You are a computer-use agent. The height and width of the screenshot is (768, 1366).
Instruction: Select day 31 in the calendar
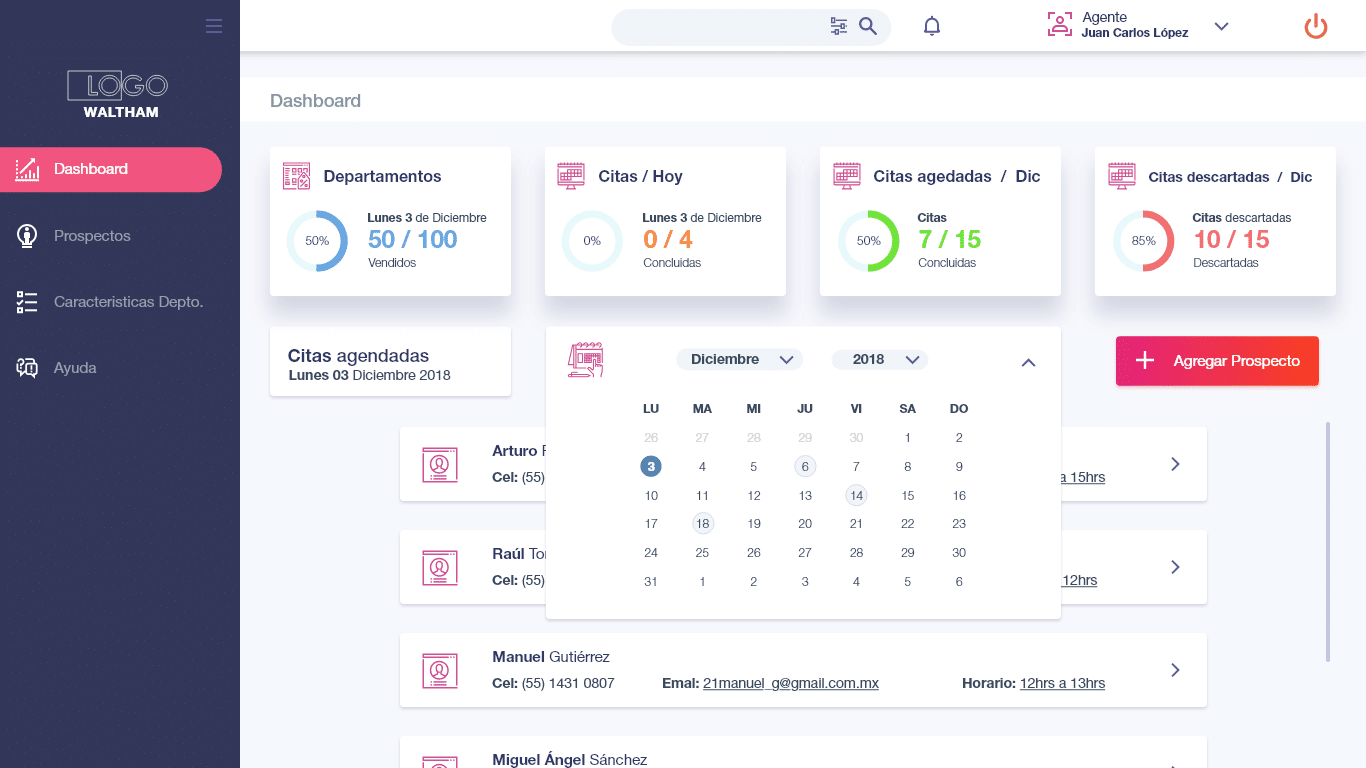pos(651,581)
